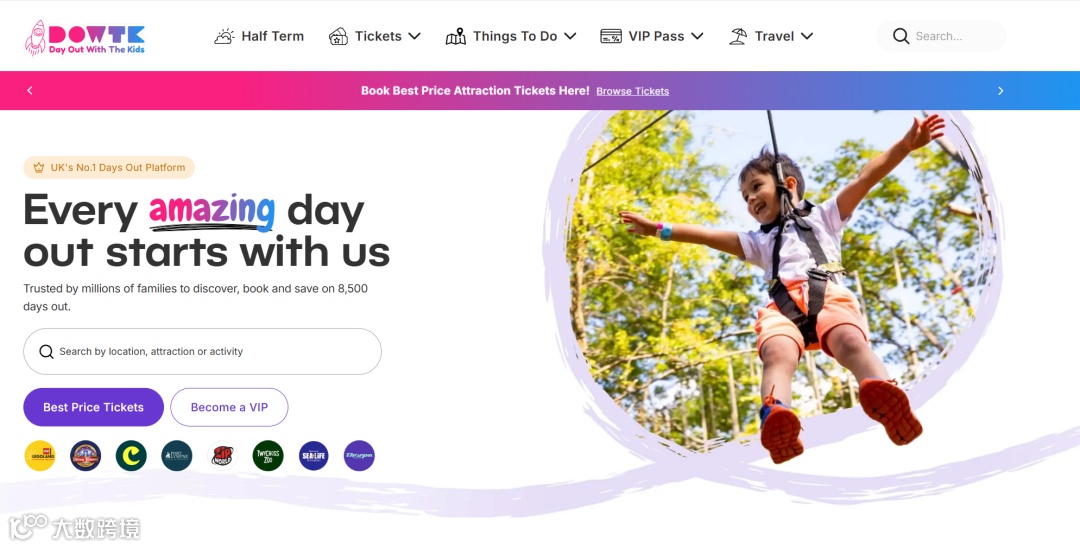Open the VIP Pass dropdown
Image resolution: width=1080 pixels, height=548 pixels.
(x=652, y=36)
